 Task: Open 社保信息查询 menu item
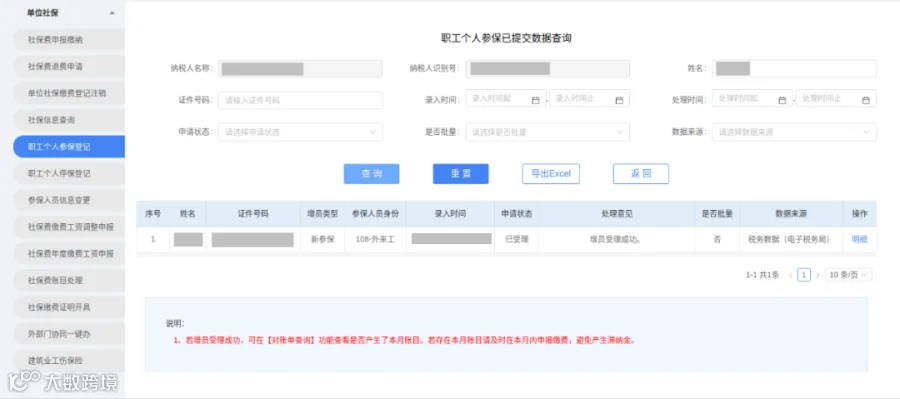[x=69, y=120]
